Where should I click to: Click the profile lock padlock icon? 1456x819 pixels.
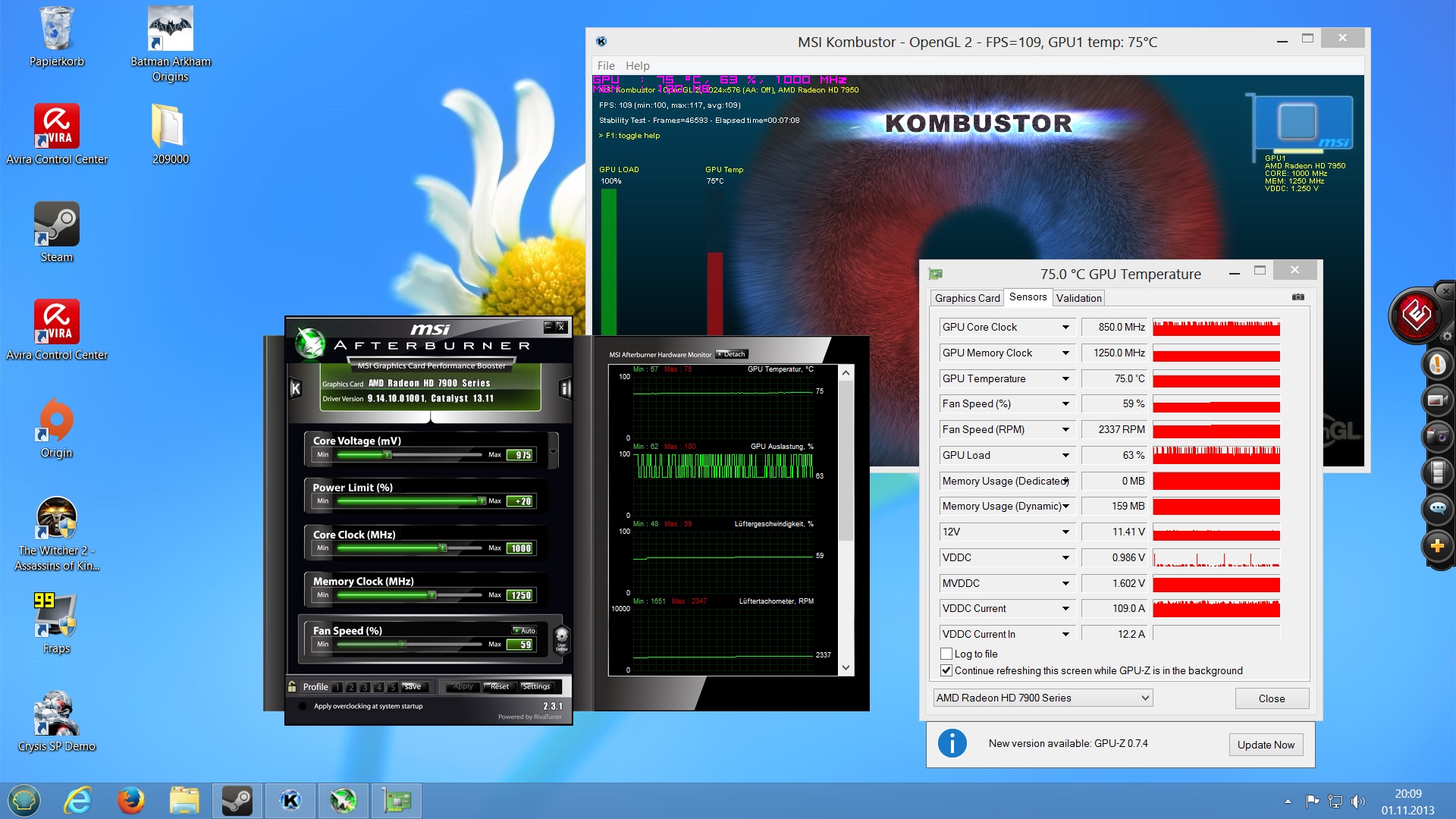(292, 686)
